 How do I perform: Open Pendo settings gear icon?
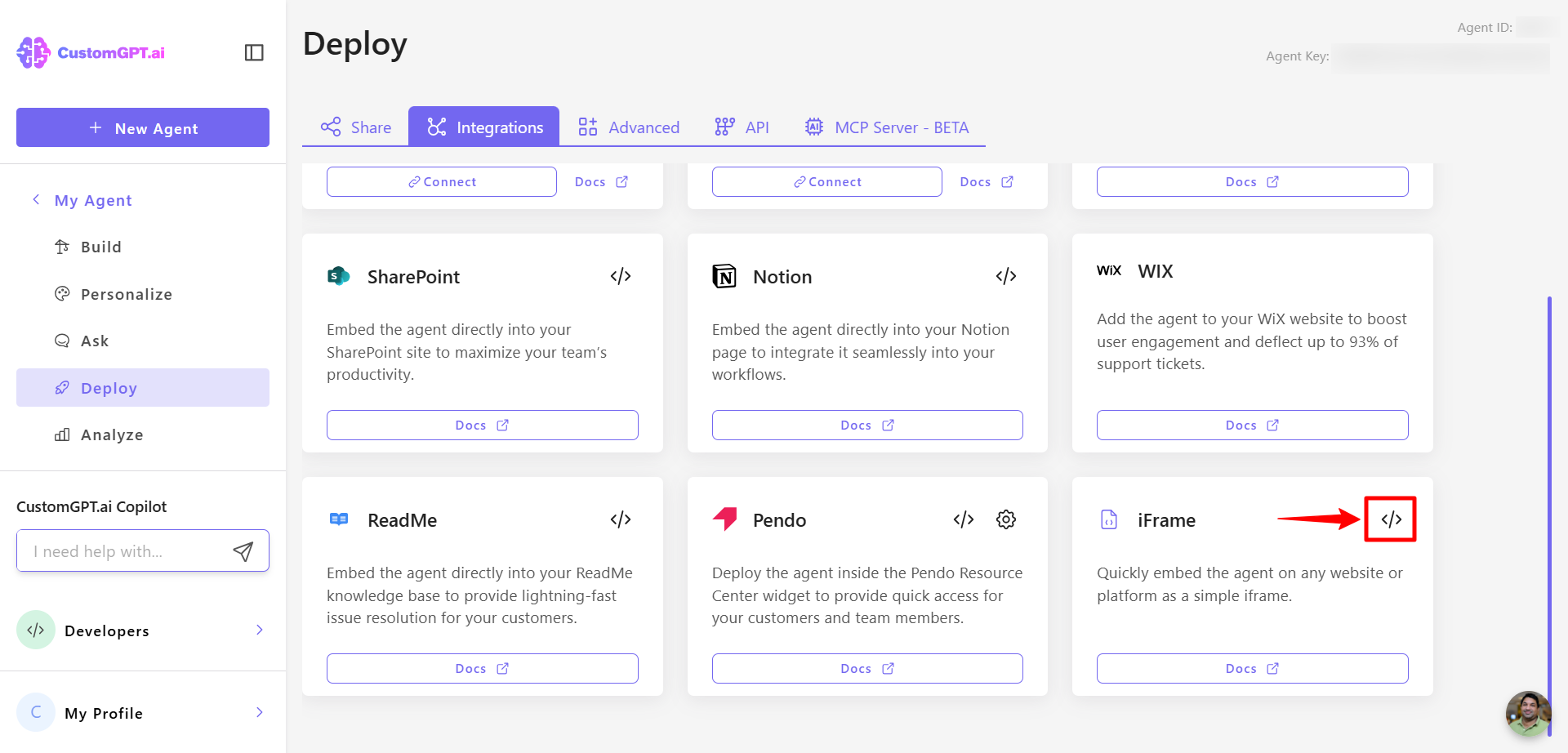[1006, 519]
